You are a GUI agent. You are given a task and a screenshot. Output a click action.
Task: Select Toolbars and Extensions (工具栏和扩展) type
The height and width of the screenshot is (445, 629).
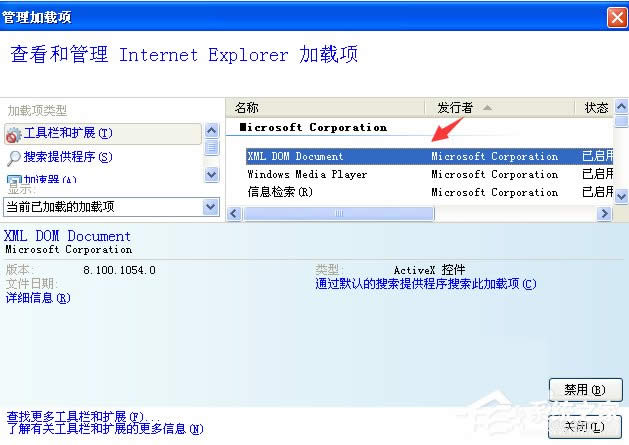[x=103, y=134]
